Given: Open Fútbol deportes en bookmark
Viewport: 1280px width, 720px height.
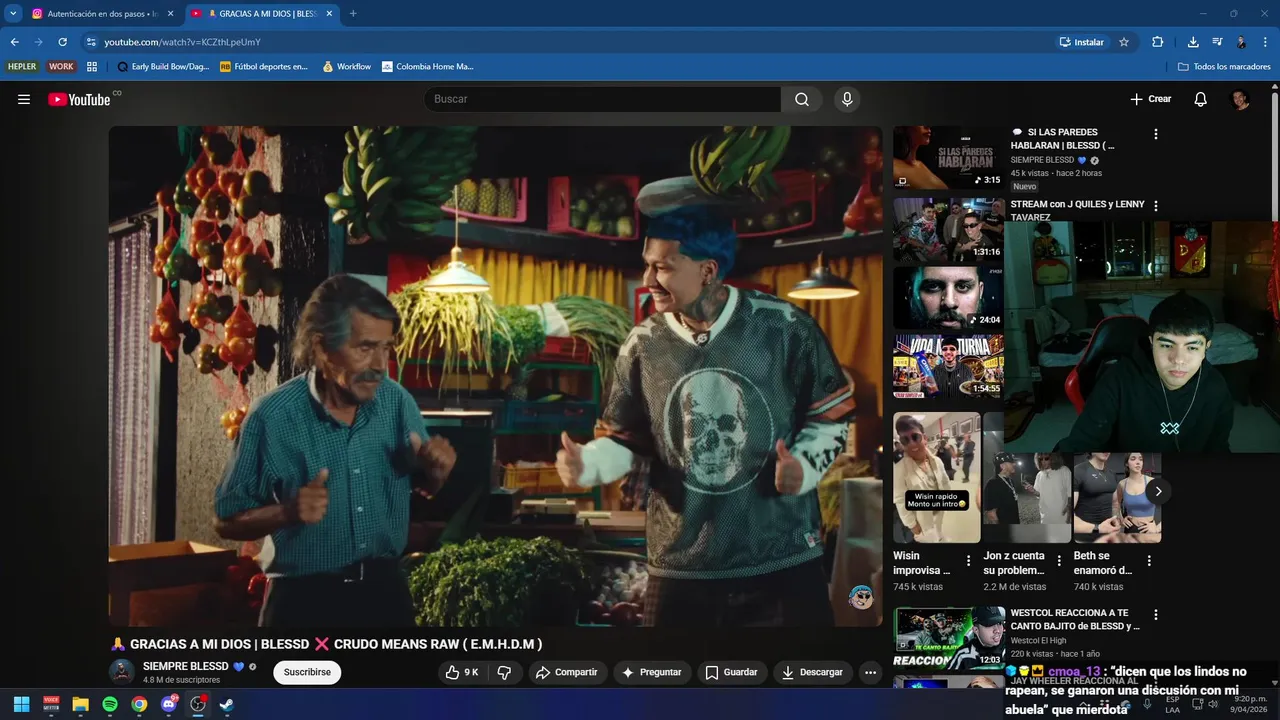Looking at the screenshot, I should coord(264,67).
